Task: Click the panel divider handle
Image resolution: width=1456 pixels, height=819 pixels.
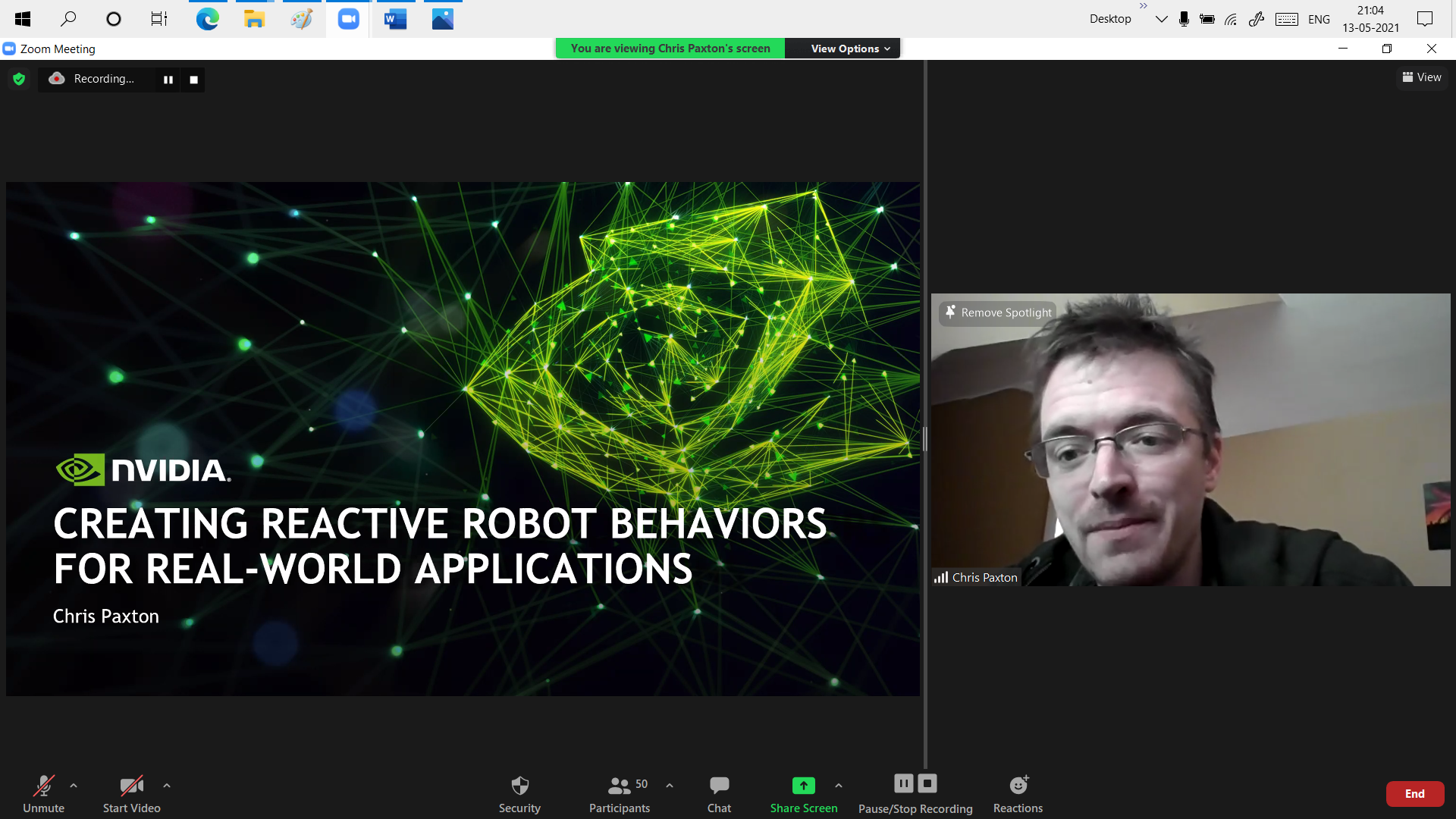Action: click(925, 439)
